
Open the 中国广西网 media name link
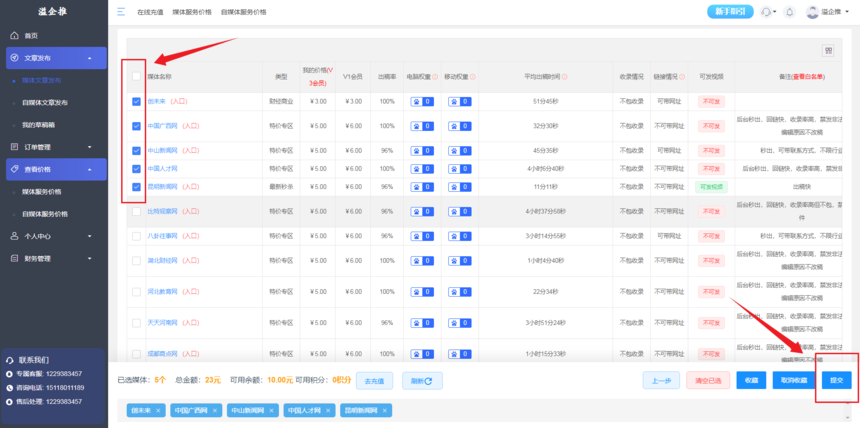click(x=162, y=126)
